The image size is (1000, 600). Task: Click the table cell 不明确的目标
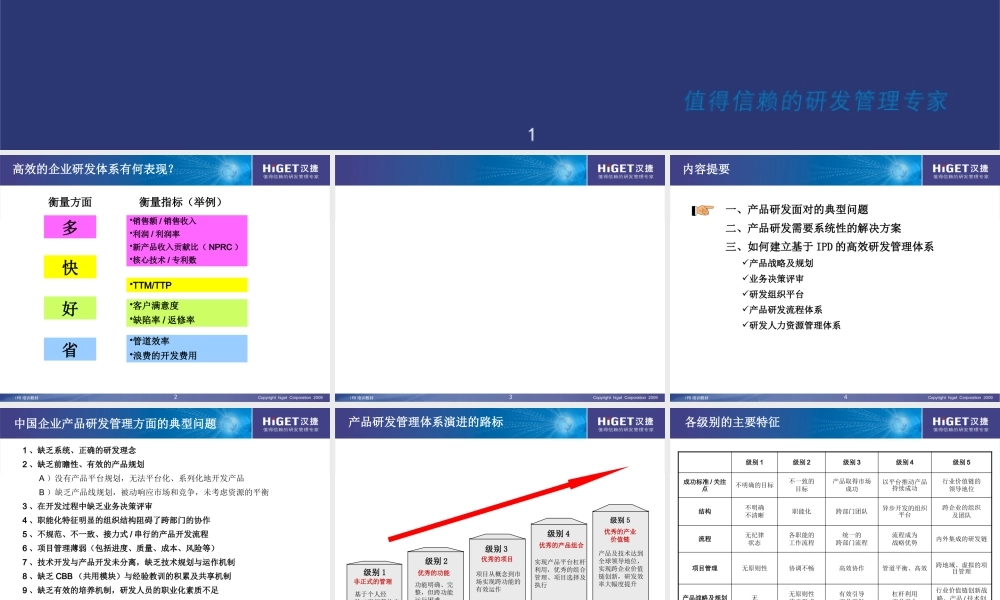click(754, 485)
